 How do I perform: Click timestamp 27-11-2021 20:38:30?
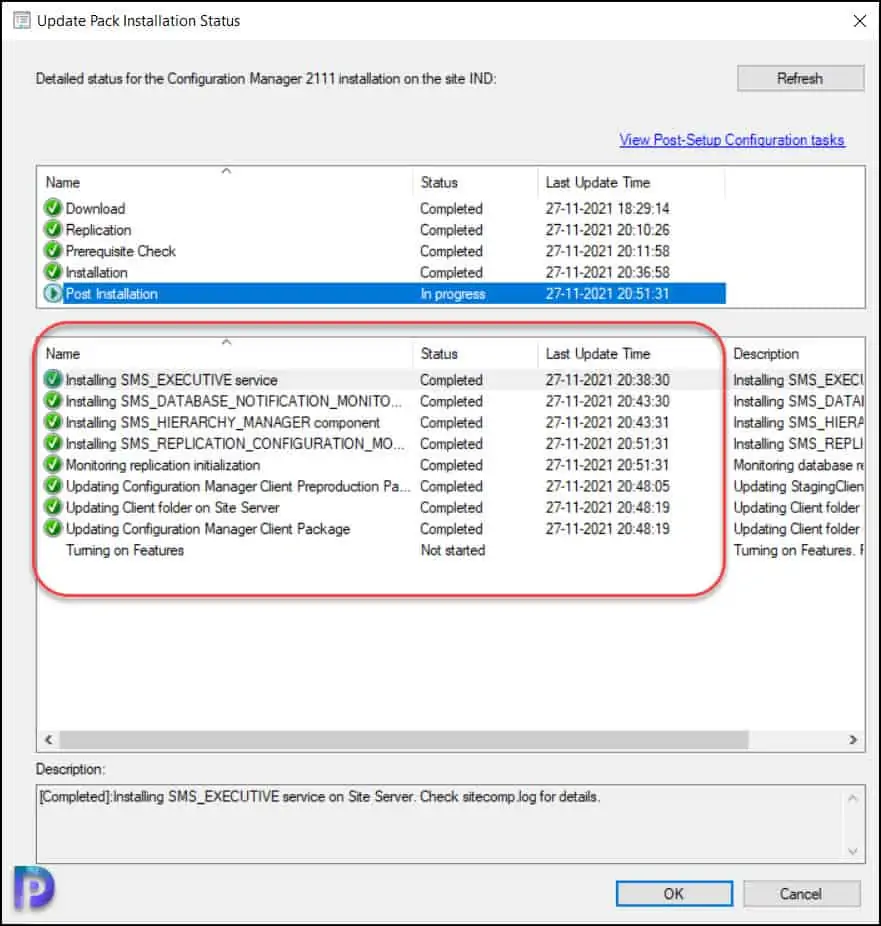click(608, 379)
